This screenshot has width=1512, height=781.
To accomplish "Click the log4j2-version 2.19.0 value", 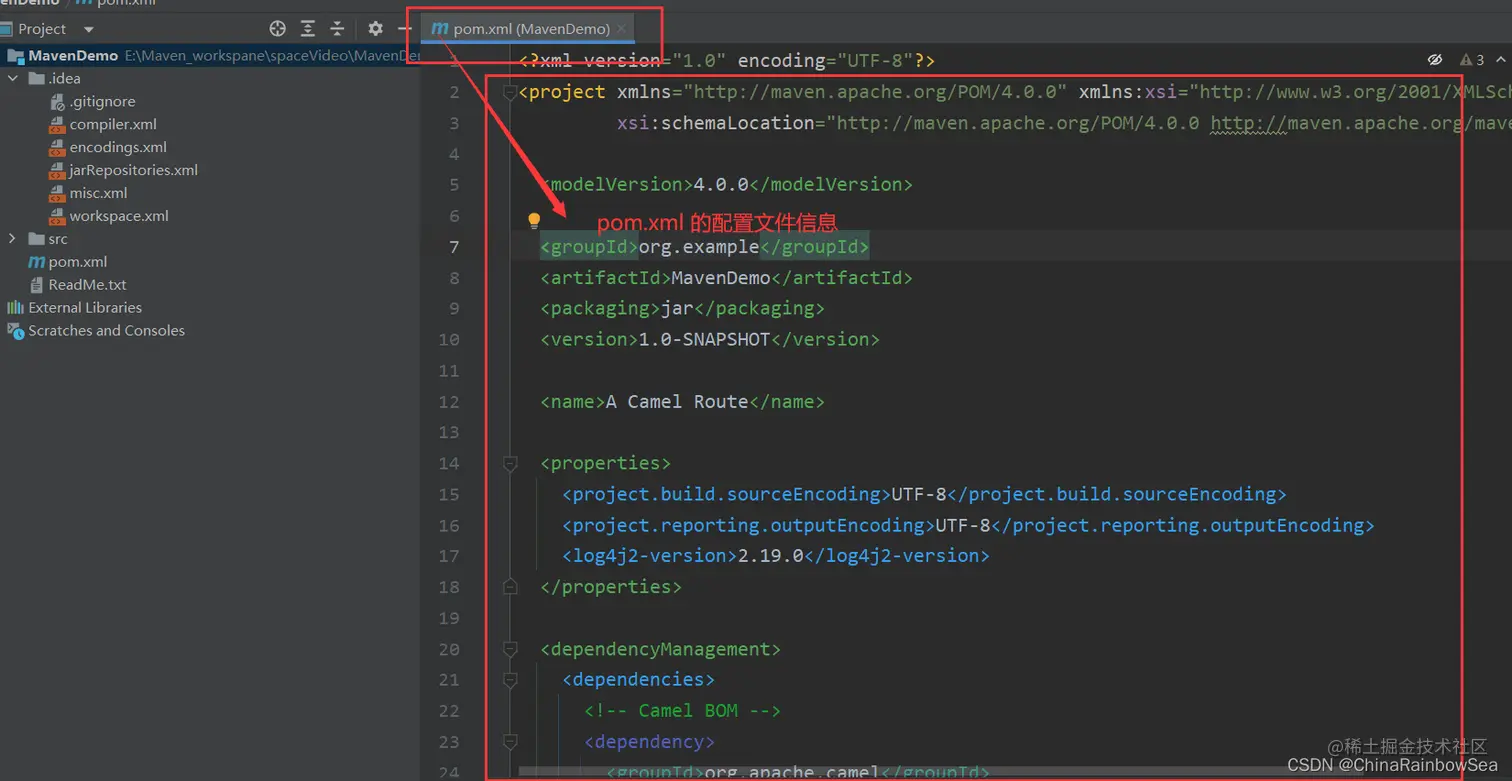I will point(770,556).
